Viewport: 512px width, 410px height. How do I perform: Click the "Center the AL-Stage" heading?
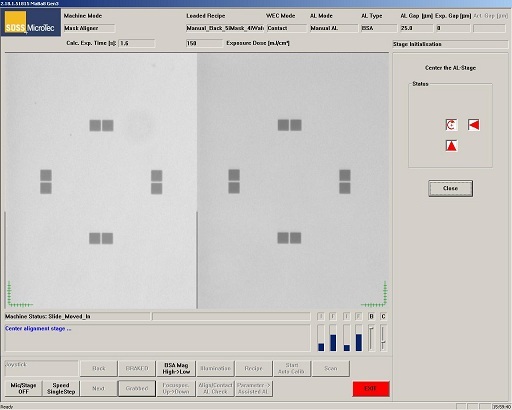point(450,68)
